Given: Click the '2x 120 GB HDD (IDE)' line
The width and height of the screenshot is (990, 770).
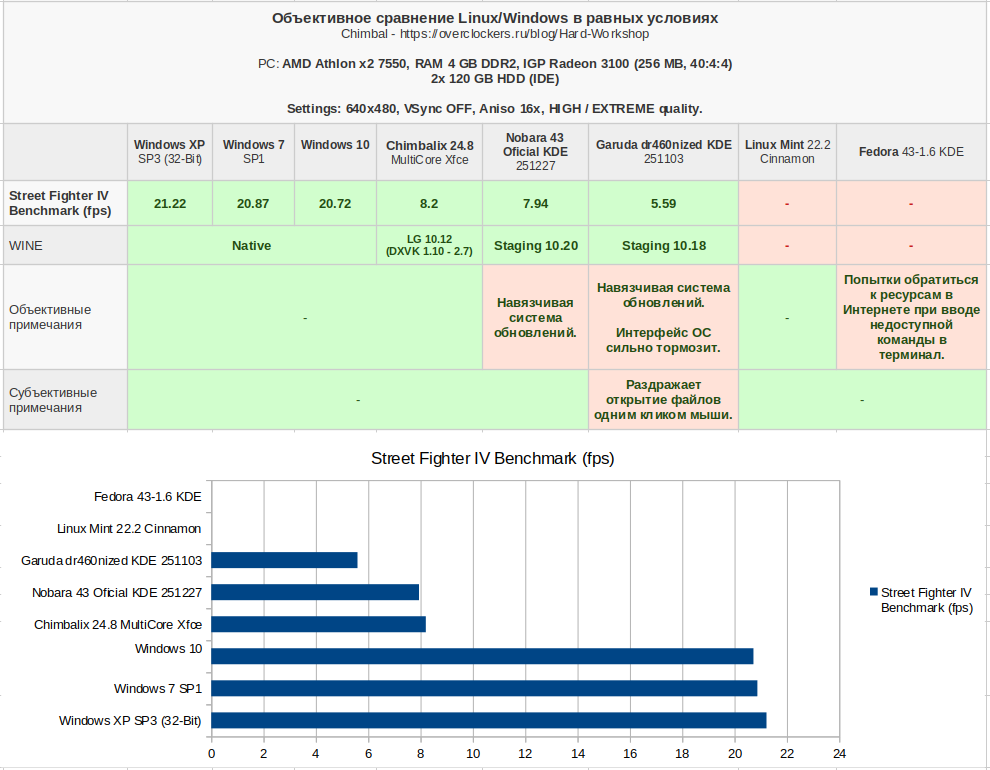Looking at the screenshot, I should pos(495,78).
